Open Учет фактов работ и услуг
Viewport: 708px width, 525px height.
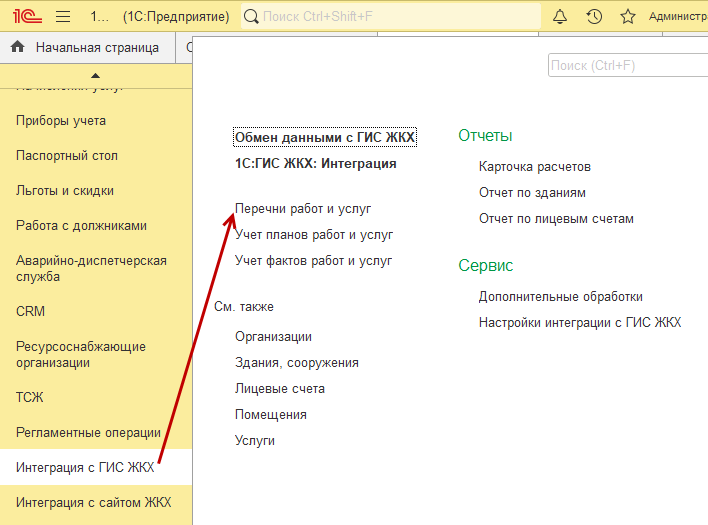(313, 260)
